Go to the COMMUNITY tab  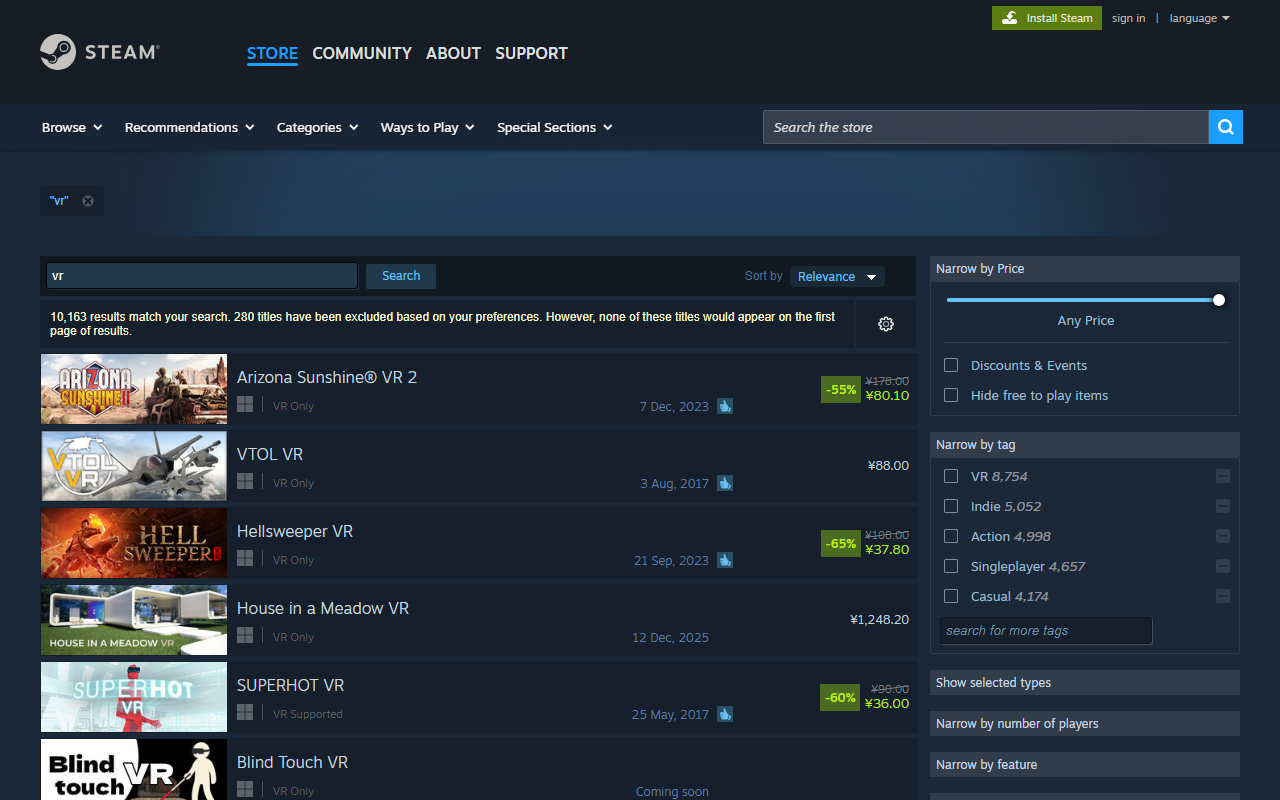362,53
